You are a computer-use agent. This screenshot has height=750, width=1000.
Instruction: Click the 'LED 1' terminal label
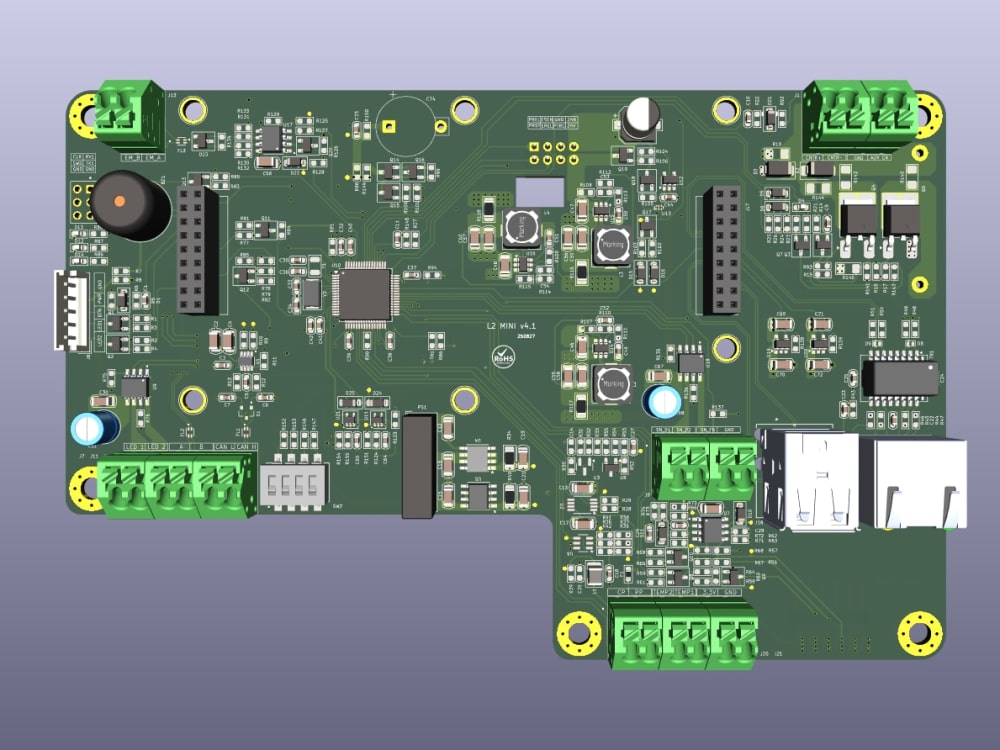coord(135,447)
